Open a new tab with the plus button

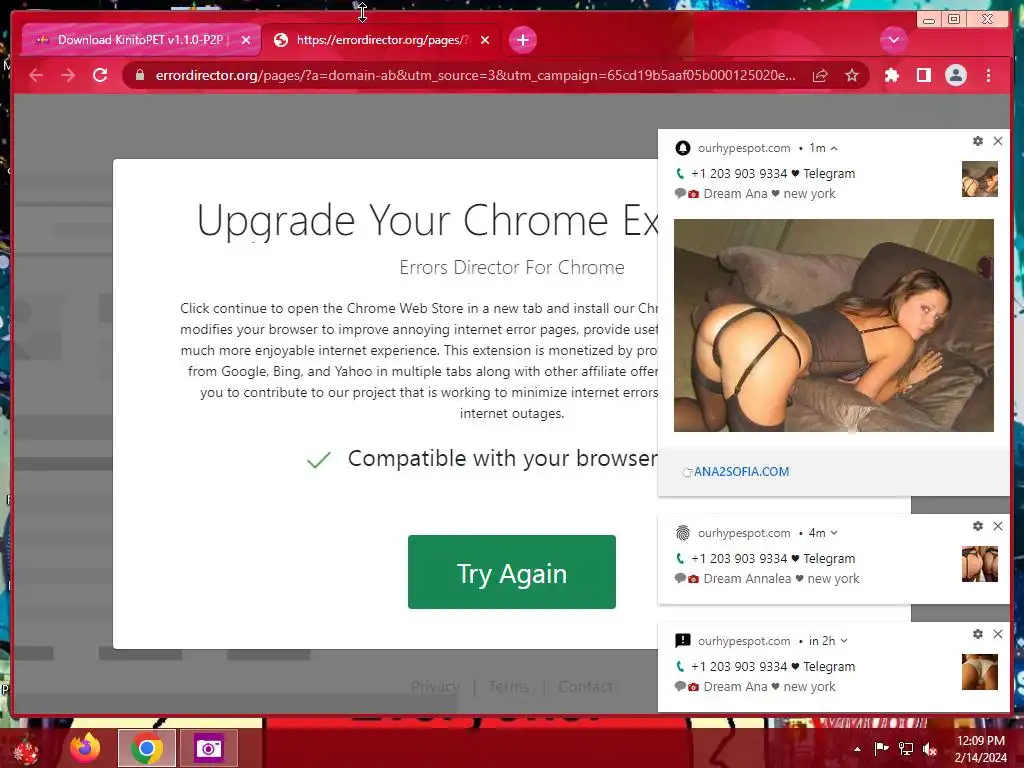pos(522,40)
